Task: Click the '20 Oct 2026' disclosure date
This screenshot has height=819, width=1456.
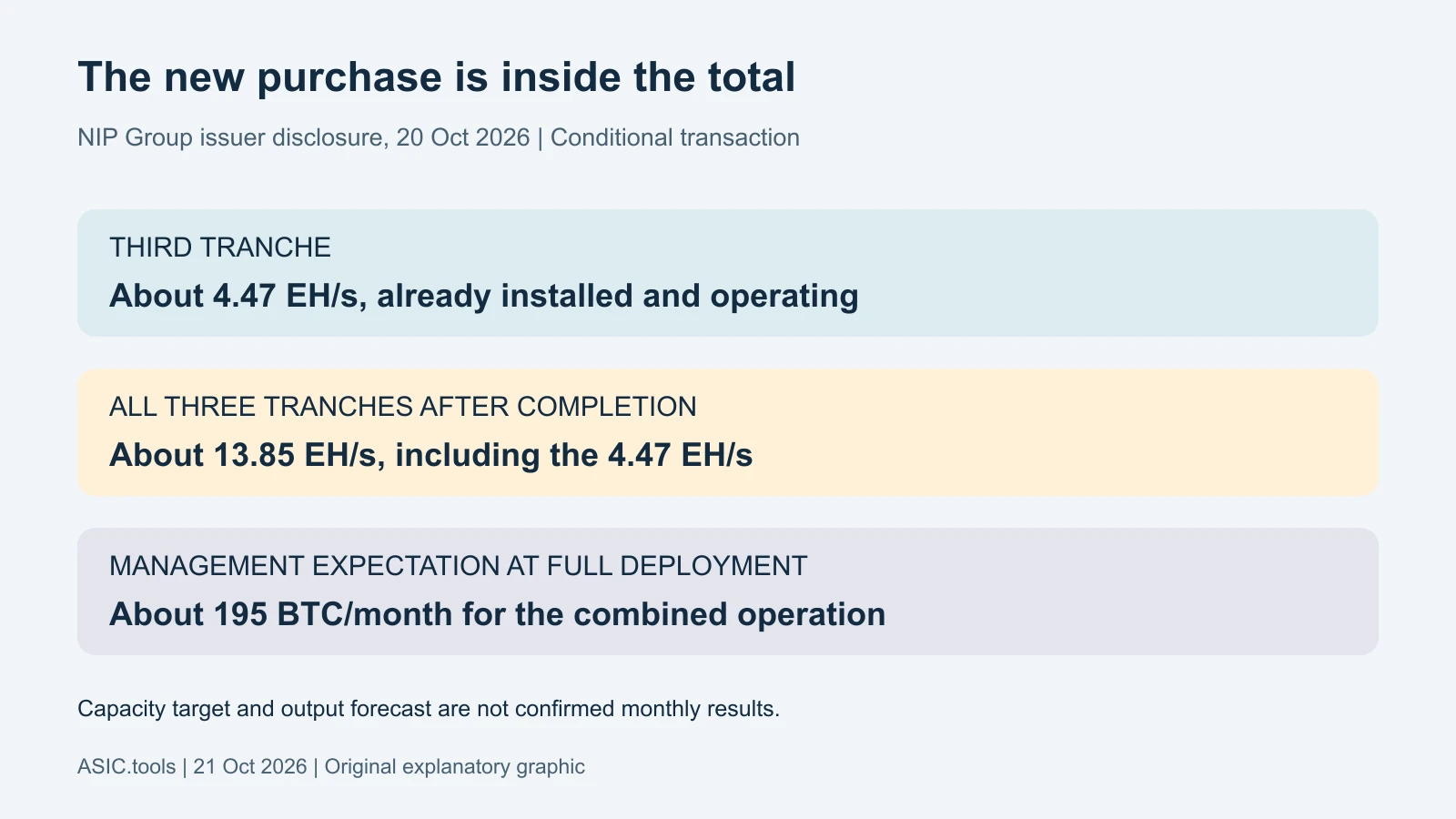Action: tap(463, 137)
